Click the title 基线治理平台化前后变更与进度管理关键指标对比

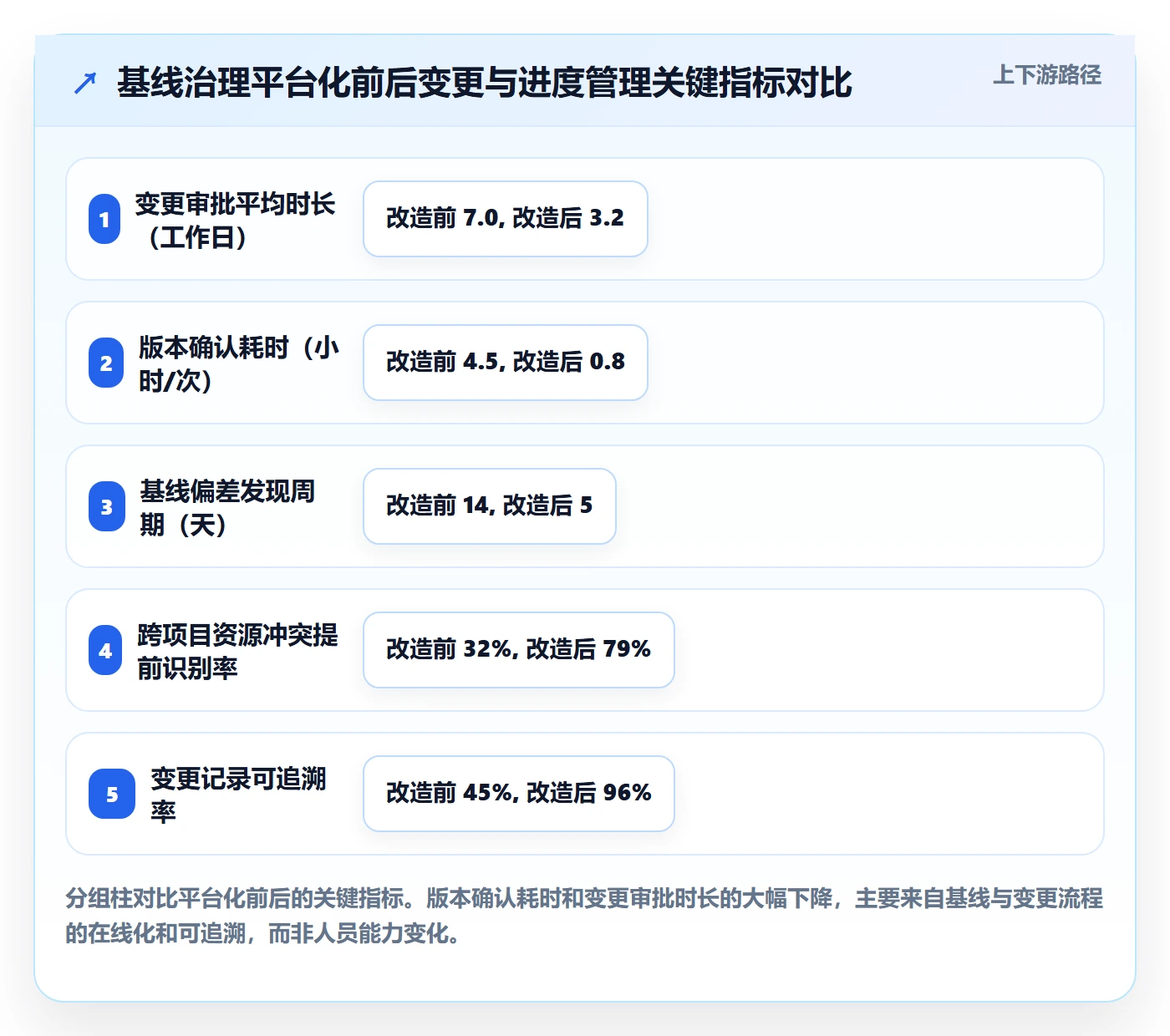(485, 83)
